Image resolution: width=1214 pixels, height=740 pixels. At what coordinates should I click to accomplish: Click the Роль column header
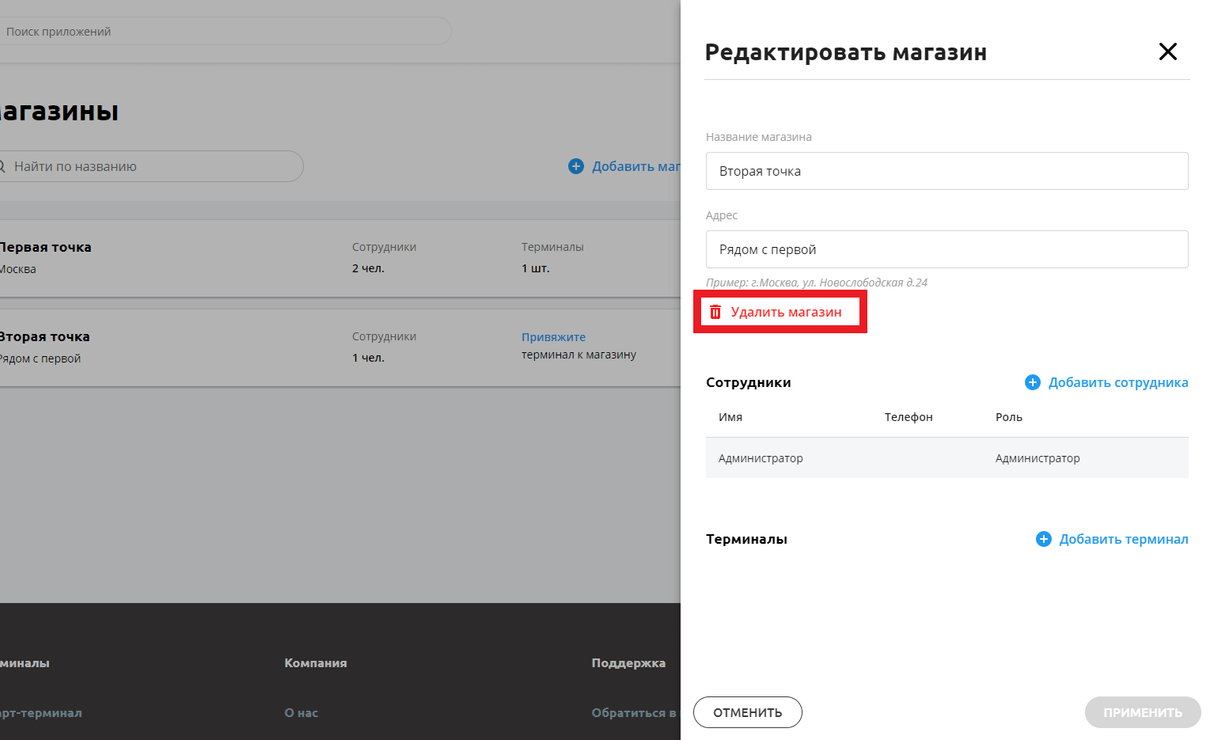click(1009, 417)
